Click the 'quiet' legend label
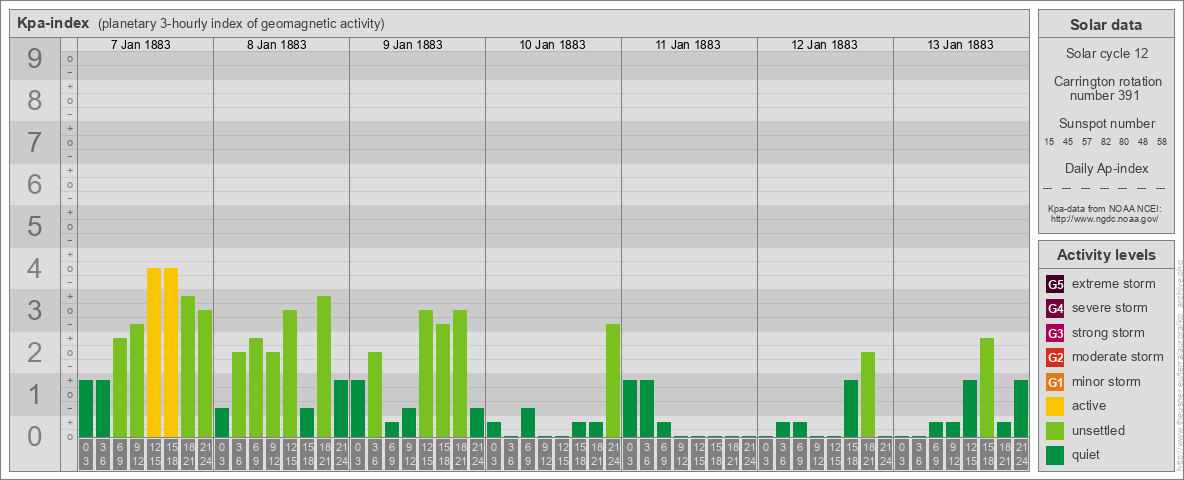 tap(1088, 455)
